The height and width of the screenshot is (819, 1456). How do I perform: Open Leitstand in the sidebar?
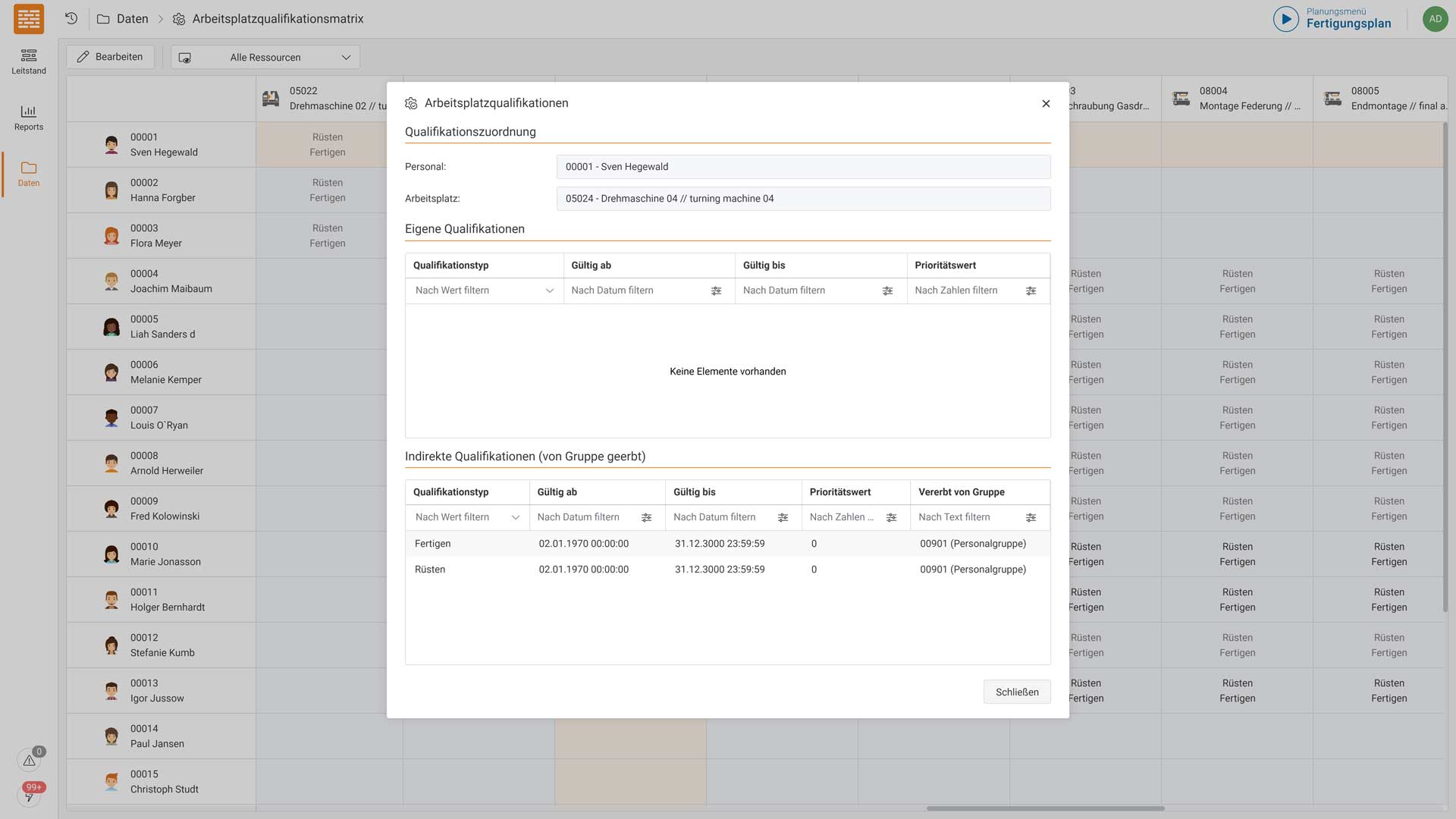(29, 61)
